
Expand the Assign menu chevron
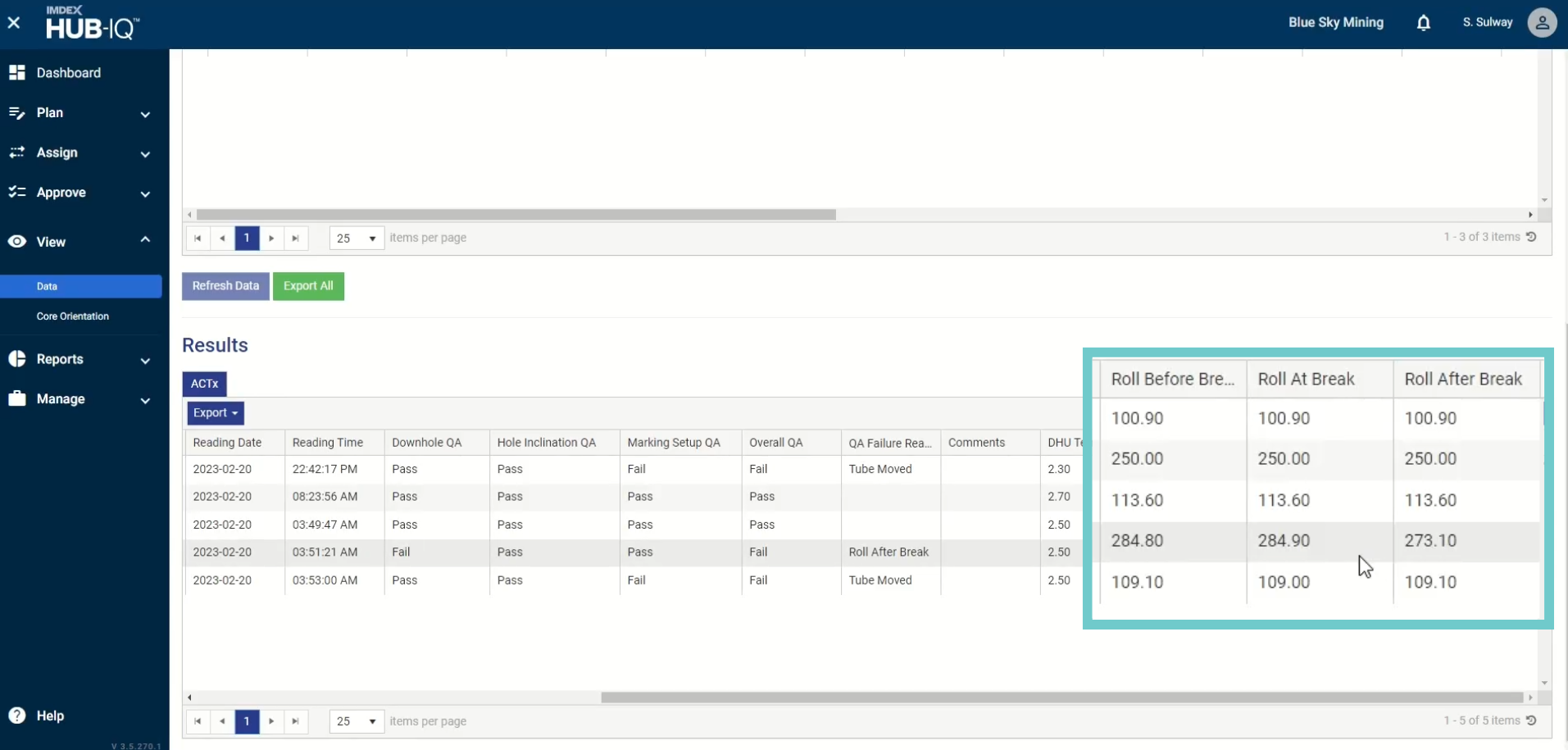coord(145,154)
